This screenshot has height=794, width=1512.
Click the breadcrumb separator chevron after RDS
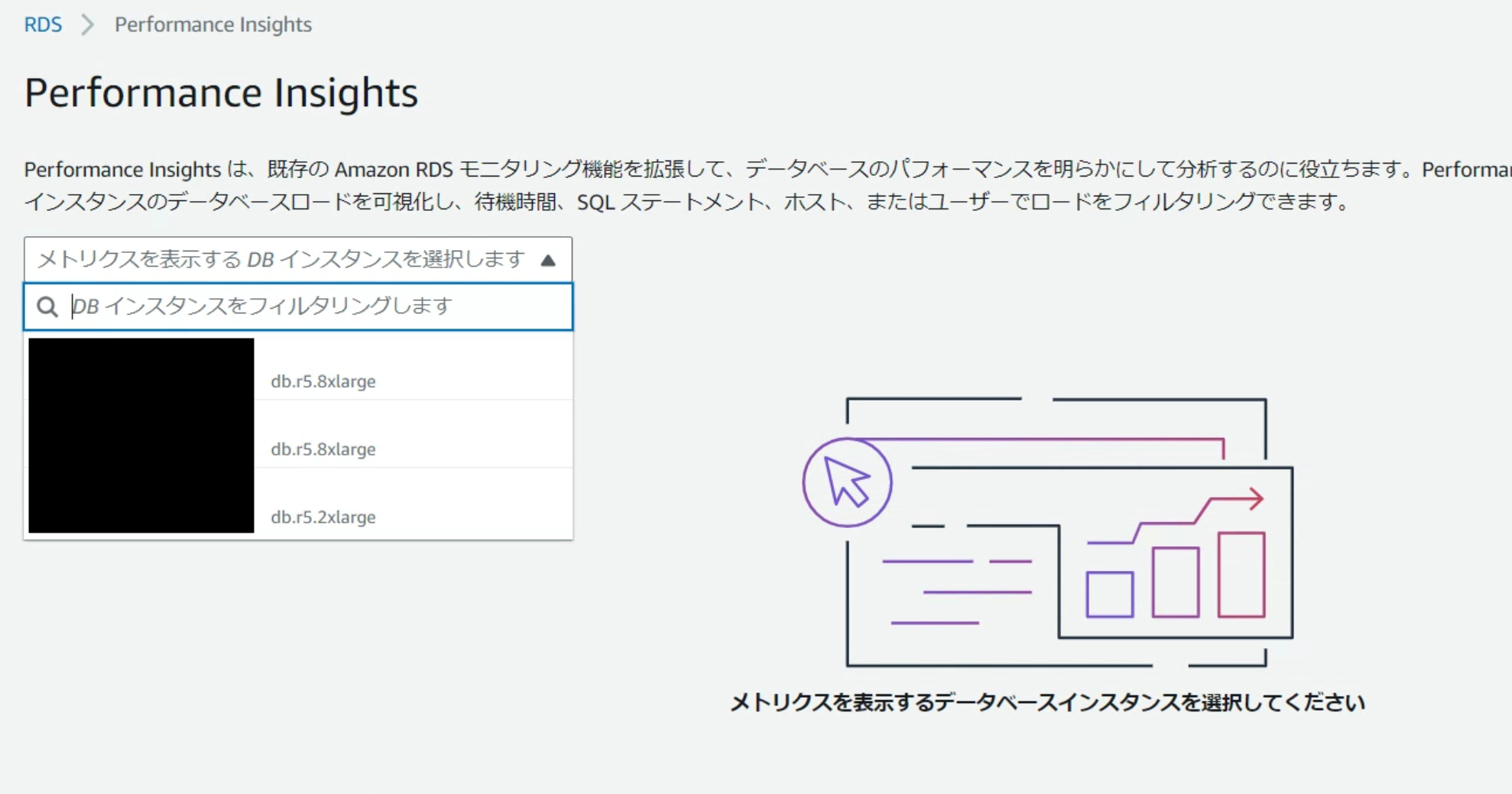(88, 24)
